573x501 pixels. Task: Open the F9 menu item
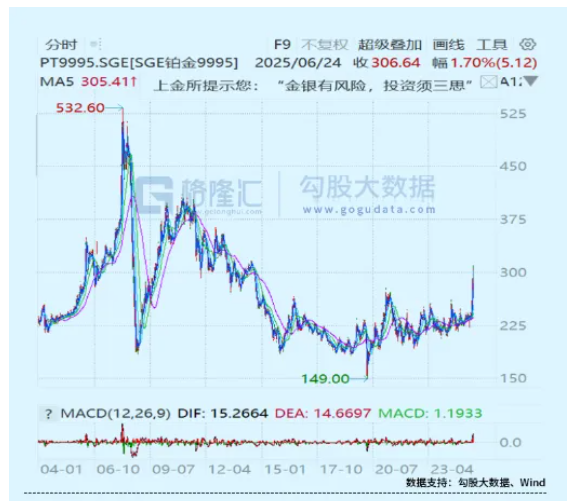[x=282, y=45]
